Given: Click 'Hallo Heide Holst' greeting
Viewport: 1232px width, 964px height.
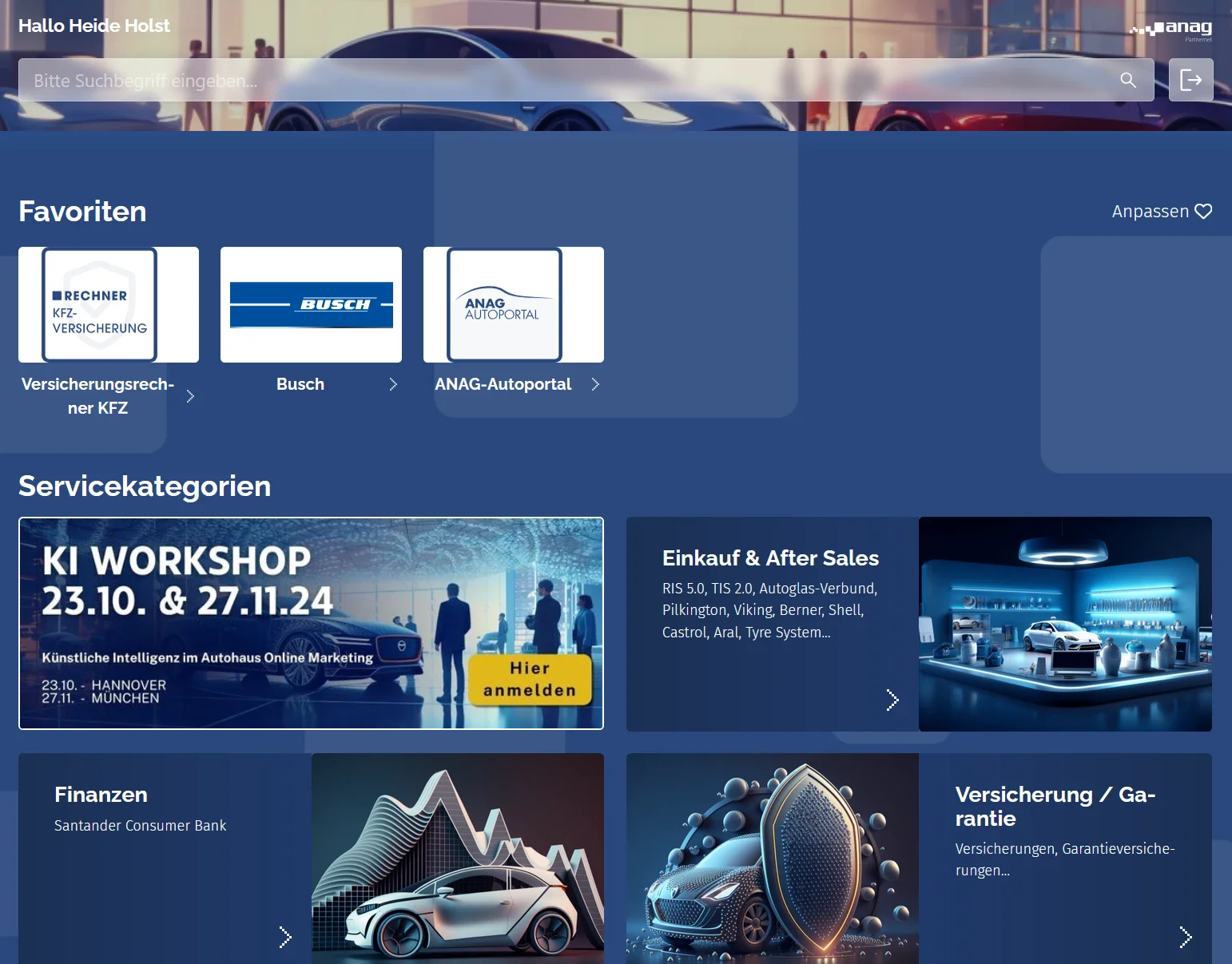Looking at the screenshot, I should (94, 26).
